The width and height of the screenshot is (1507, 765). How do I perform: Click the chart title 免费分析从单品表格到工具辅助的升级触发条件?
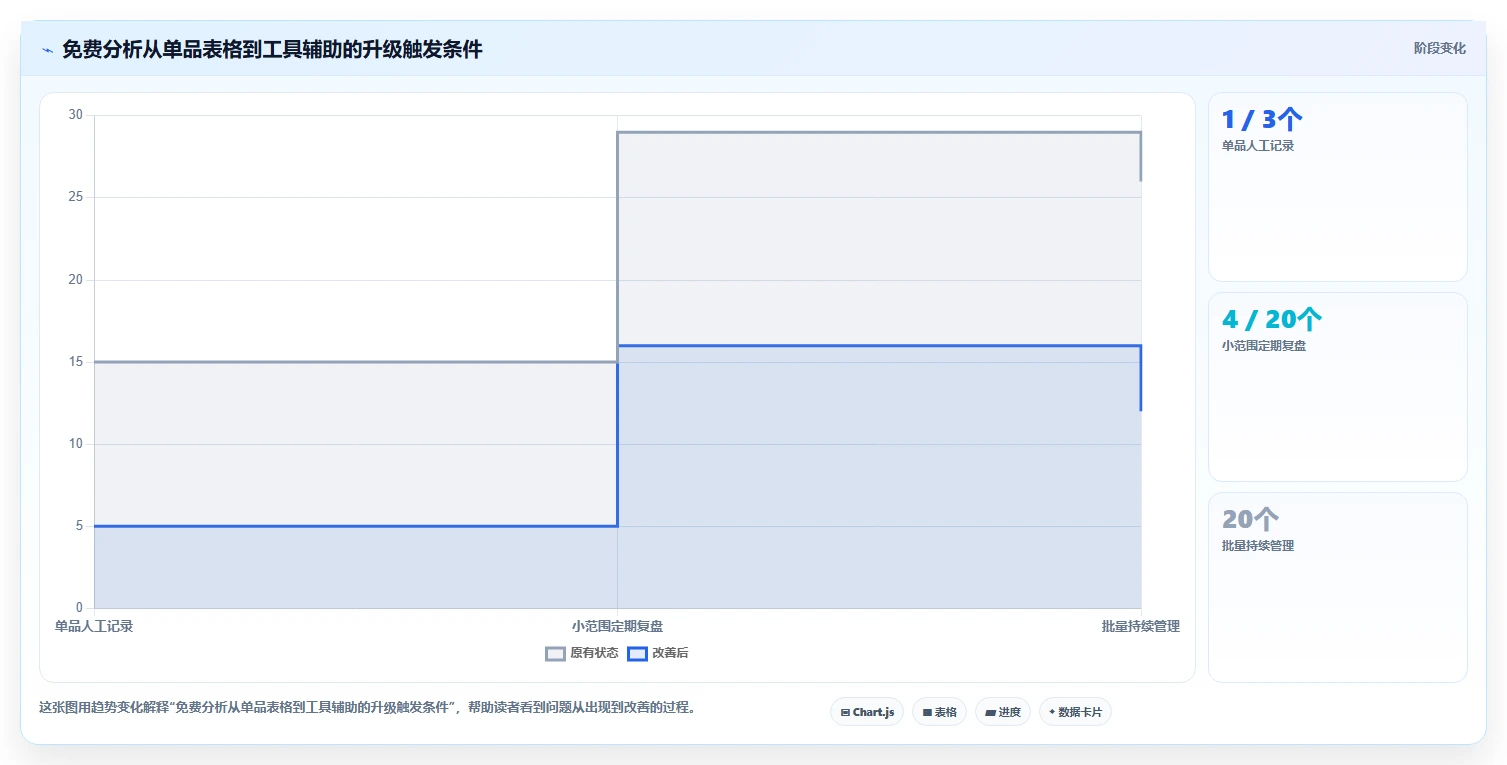tap(272, 49)
